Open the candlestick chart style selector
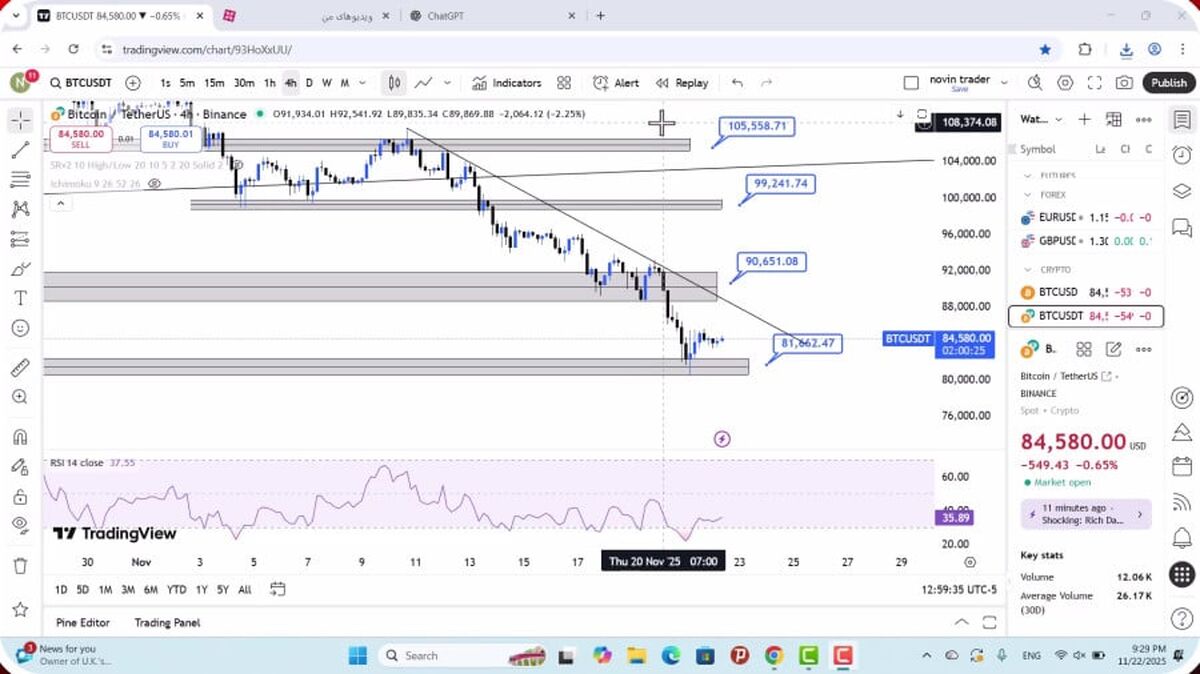 click(395, 83)
